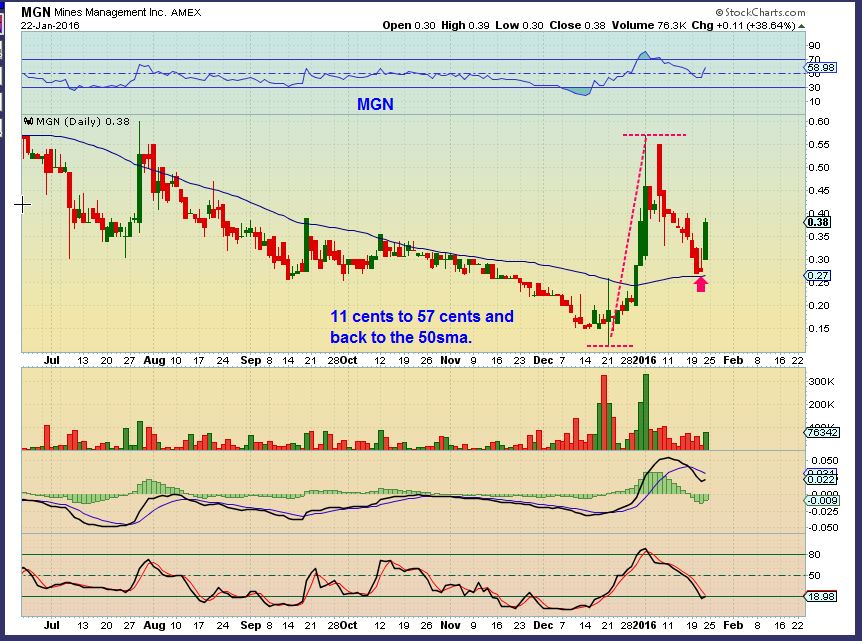862x641 pixels.
Task: Click the 0.60 price axis label
Action: click(819, 121)
